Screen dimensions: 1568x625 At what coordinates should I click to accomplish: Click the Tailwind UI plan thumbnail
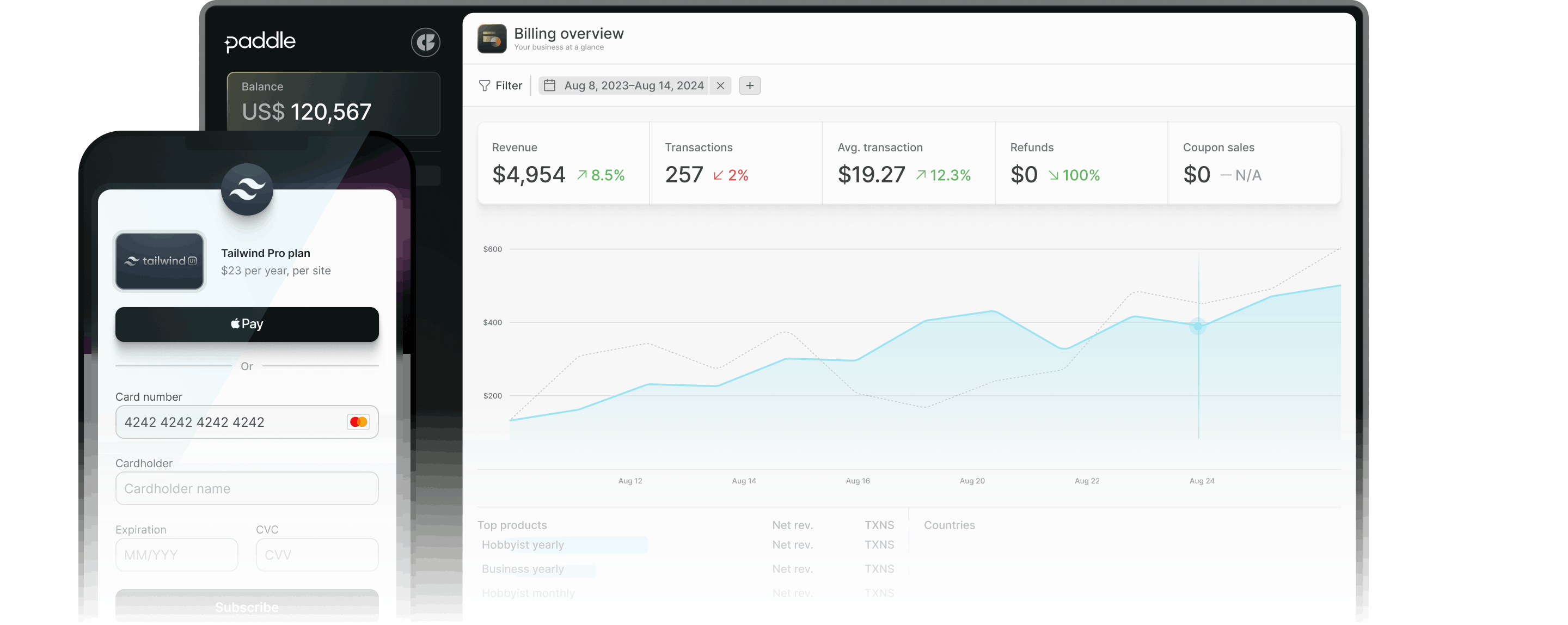159,261
